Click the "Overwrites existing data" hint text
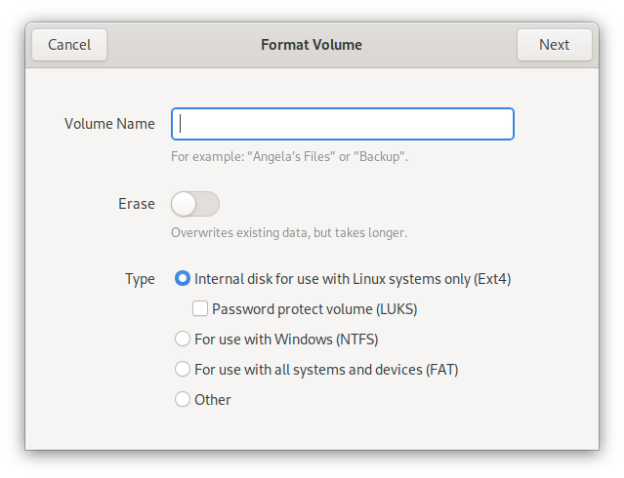 click(x=289, y=233)
